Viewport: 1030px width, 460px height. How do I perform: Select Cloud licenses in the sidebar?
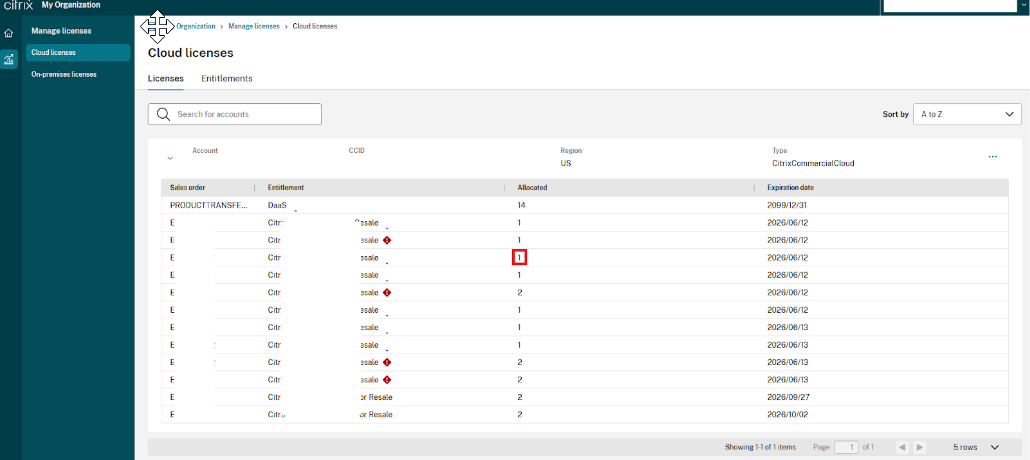54,52
